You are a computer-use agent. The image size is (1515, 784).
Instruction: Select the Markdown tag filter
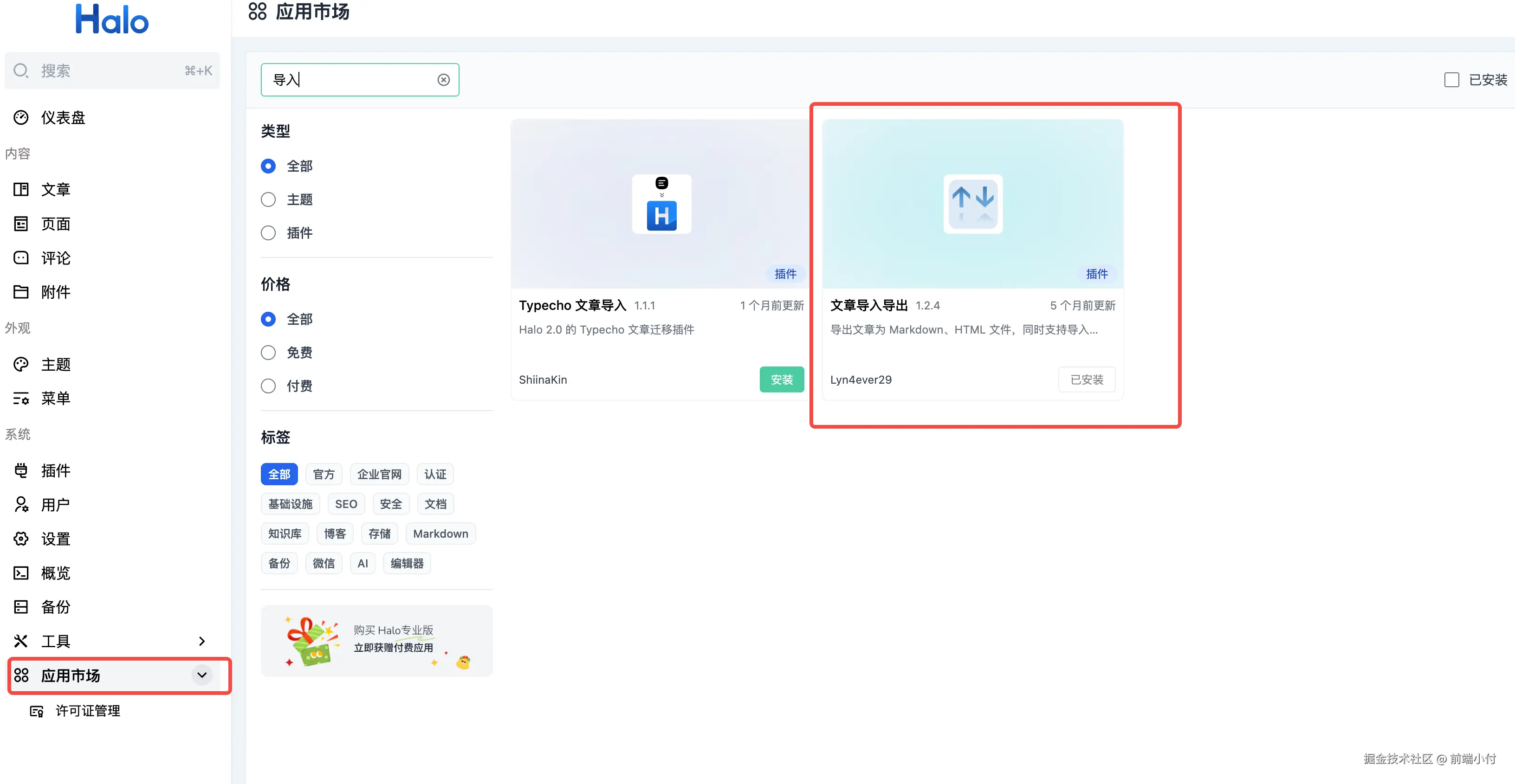coord(440,533)
